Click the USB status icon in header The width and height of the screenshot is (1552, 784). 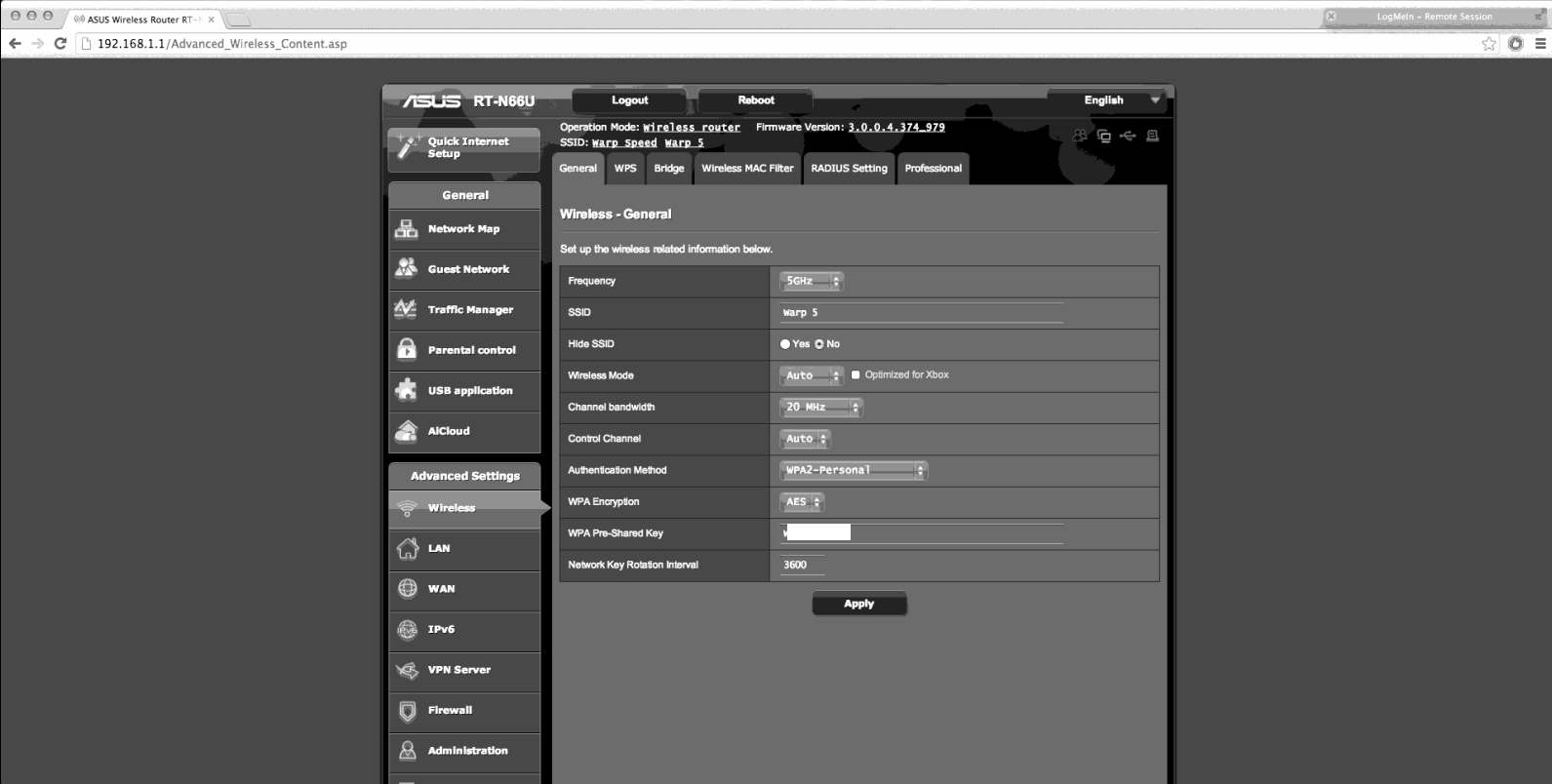tap(1128, 136)
